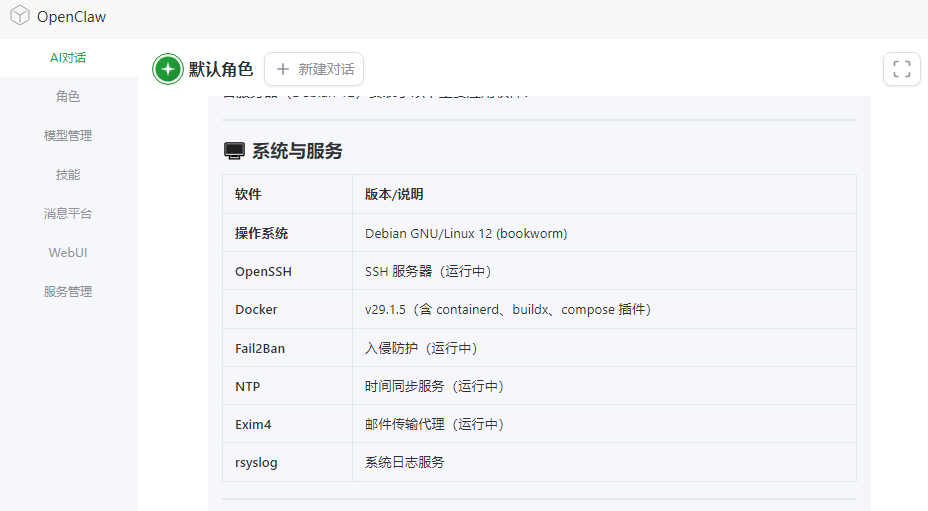Switch to the WebUI sidebar item
Screen dimensions: 928x511
tap(68, 253)
